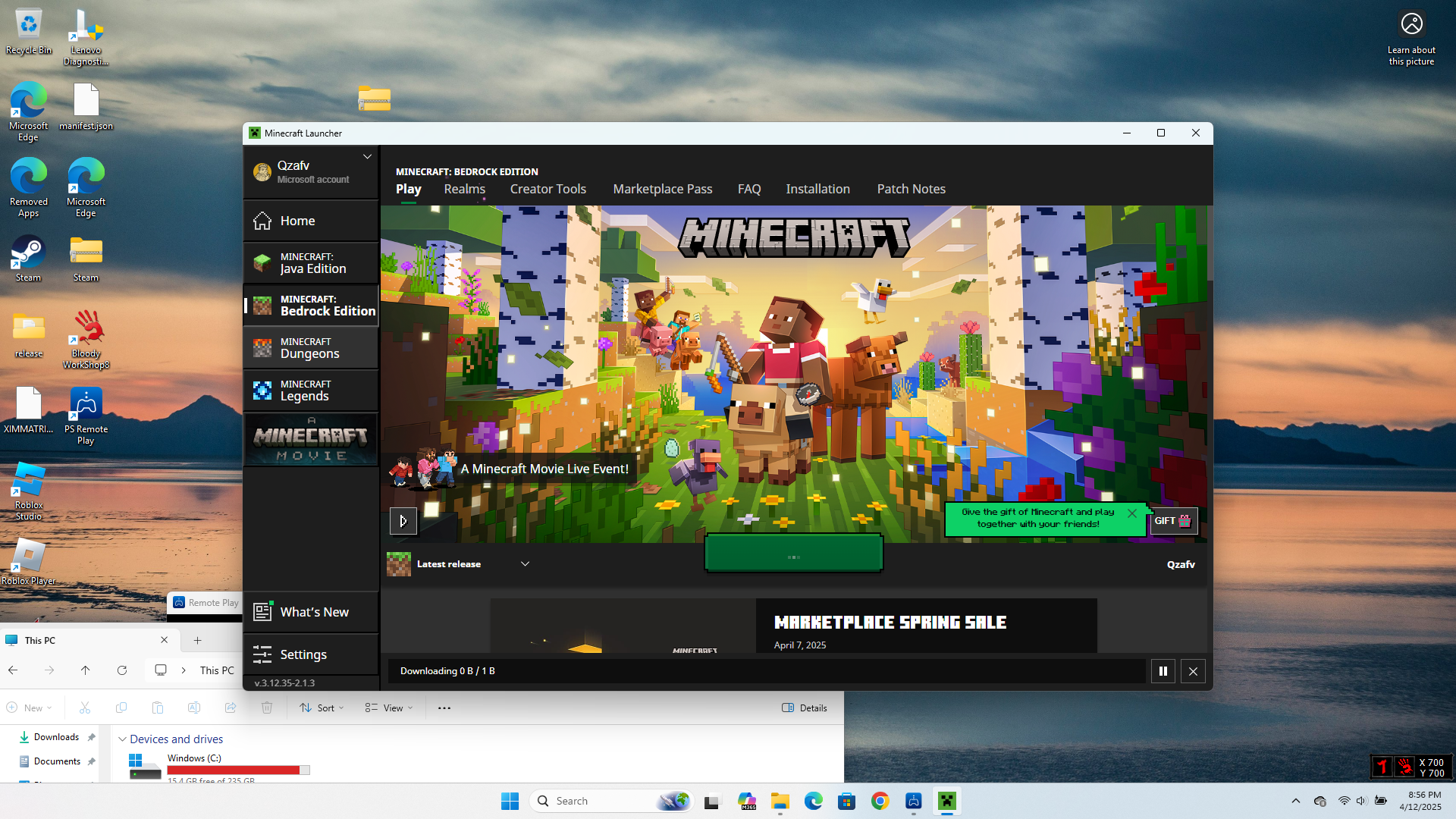Click This PC in the address bar
Viewport: 1456px width, 819px height.
coord(217,670)
